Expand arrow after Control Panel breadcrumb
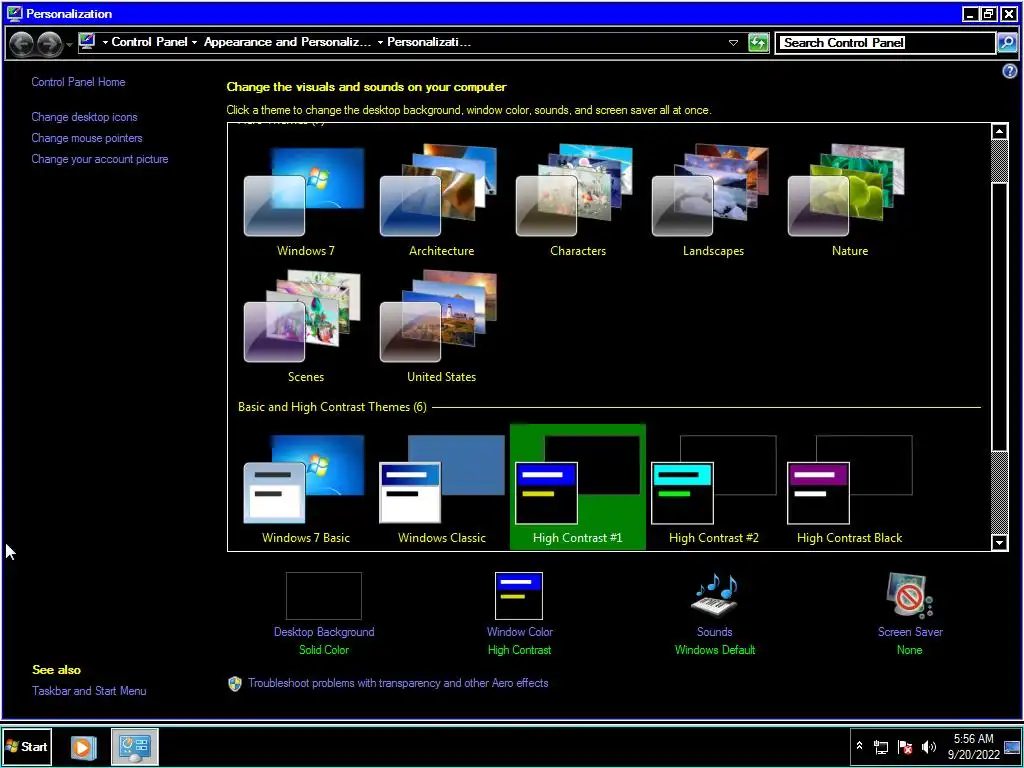The width and height of the screenshot is (1024, 768). point(194,42)
